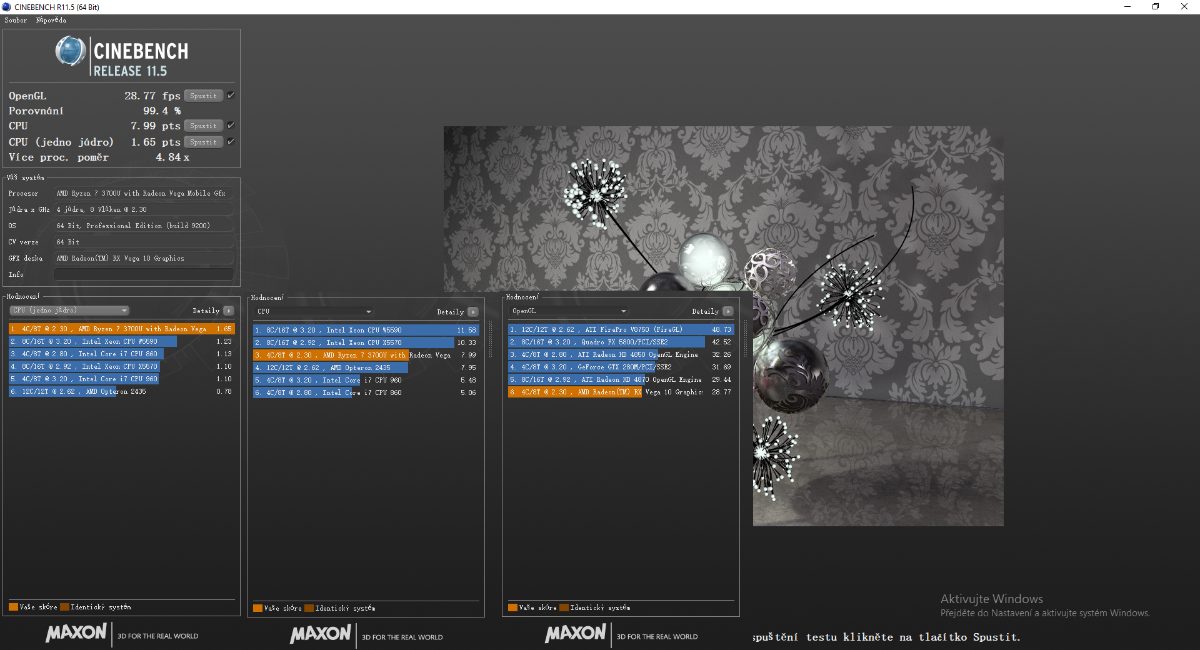
Task: Click the MAXON logo under the CPU panel
Action: tap(321, 634)
